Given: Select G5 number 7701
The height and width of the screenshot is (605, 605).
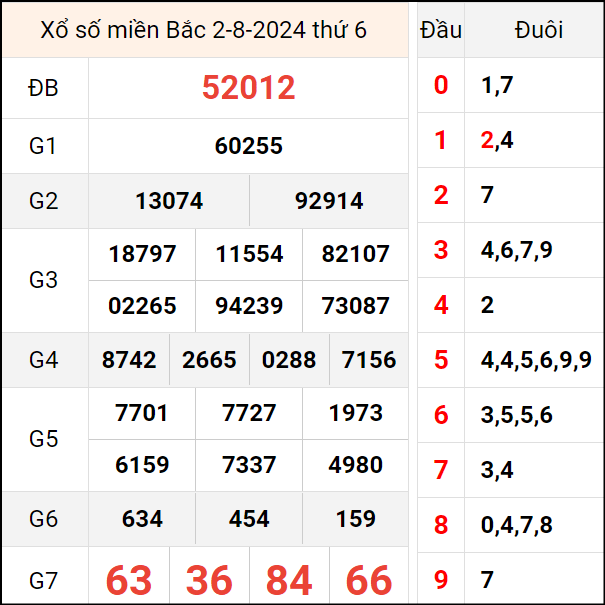Looking at the screenshot, I should (x=142, y=413).
